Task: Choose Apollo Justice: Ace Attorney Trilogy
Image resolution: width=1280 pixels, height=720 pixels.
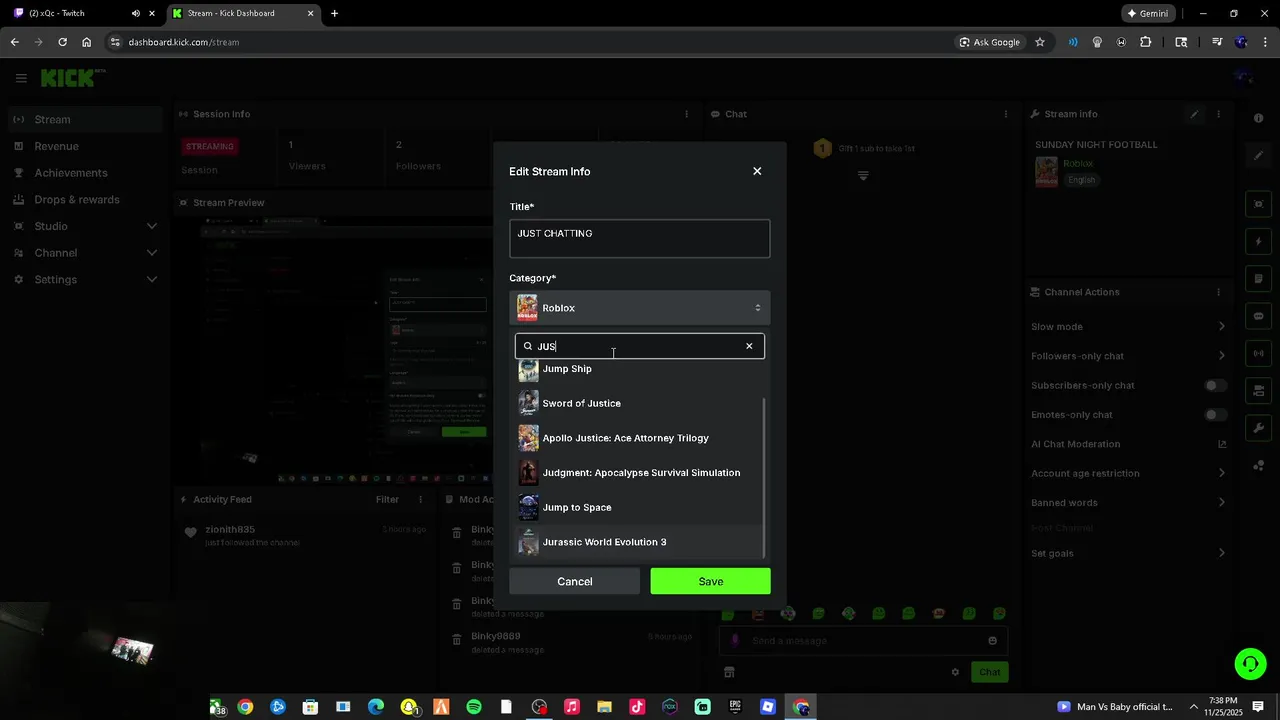Action: point(639,438)
